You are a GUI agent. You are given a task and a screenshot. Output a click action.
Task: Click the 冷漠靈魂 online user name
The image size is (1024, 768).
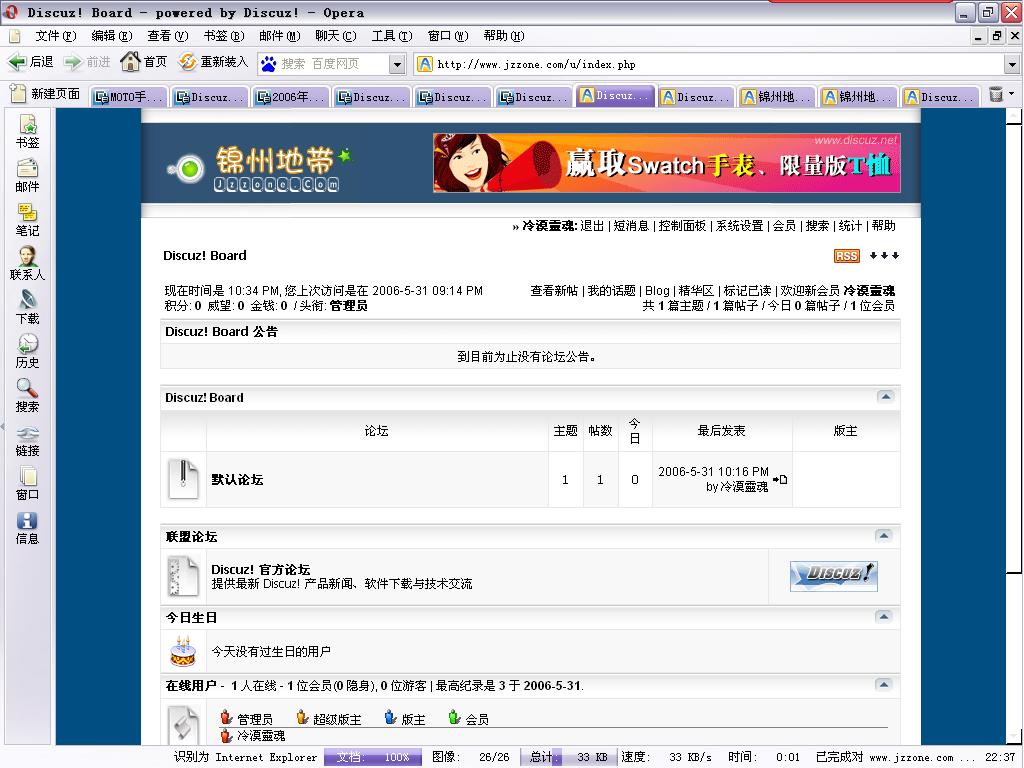261,736
